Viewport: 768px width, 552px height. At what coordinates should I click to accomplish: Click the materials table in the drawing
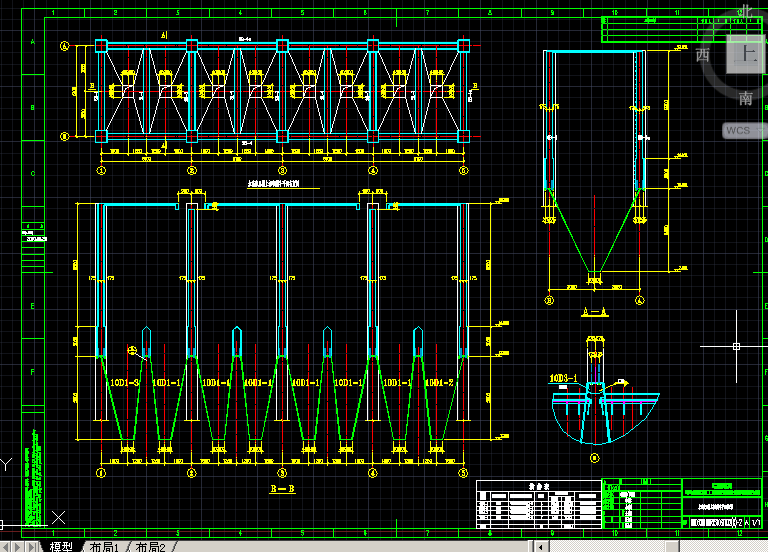coord(537,503)
